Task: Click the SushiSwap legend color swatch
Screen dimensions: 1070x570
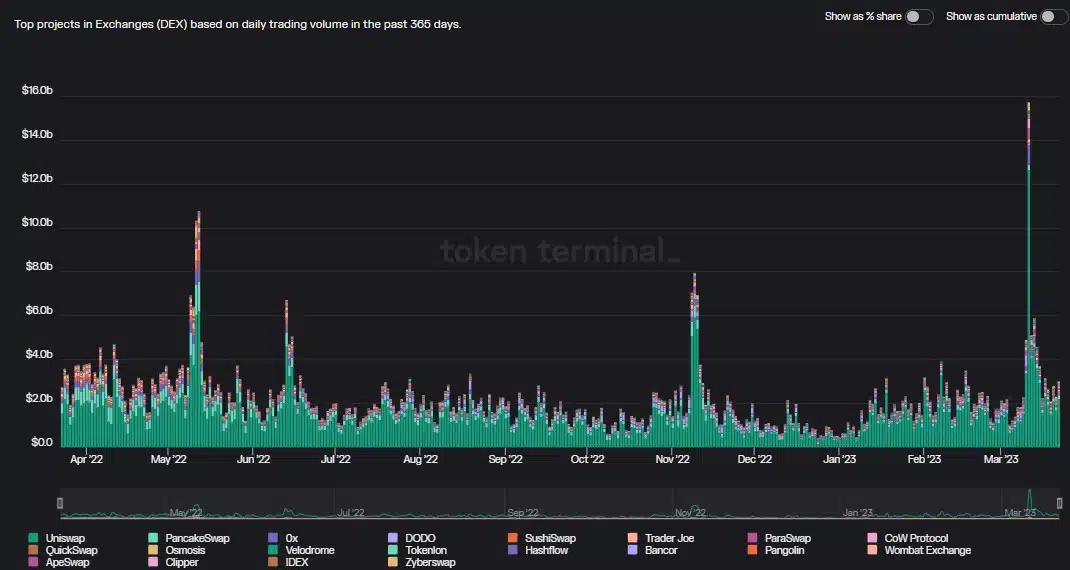Action: [x=512, y=538]
